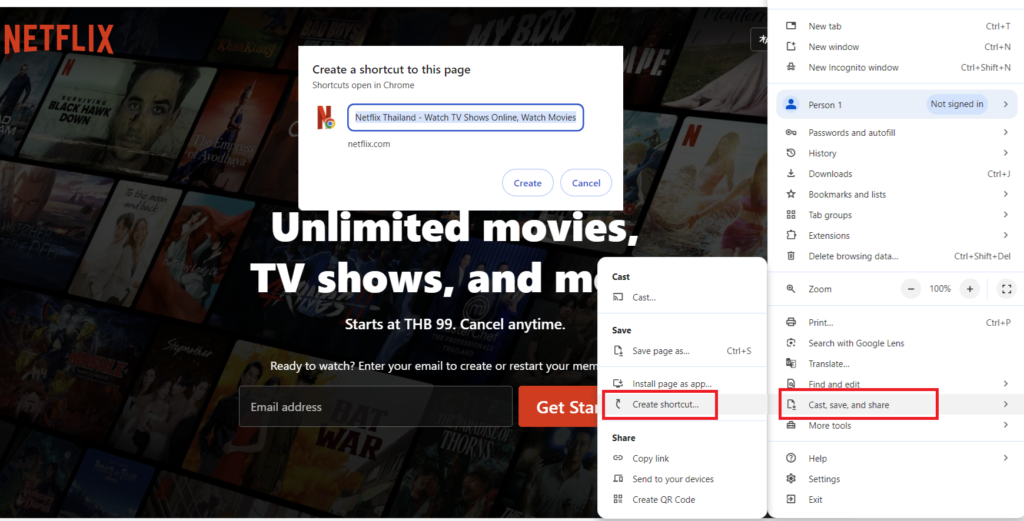Click the Install page as app icon
The height and width of the screenshot is (521, 1024).
(618, 384)
